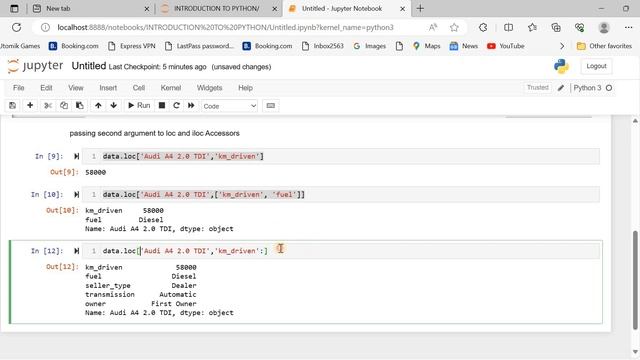Viewport: 640px width, 360px height.
Task: Refresh the page
Action: [16, 27]
